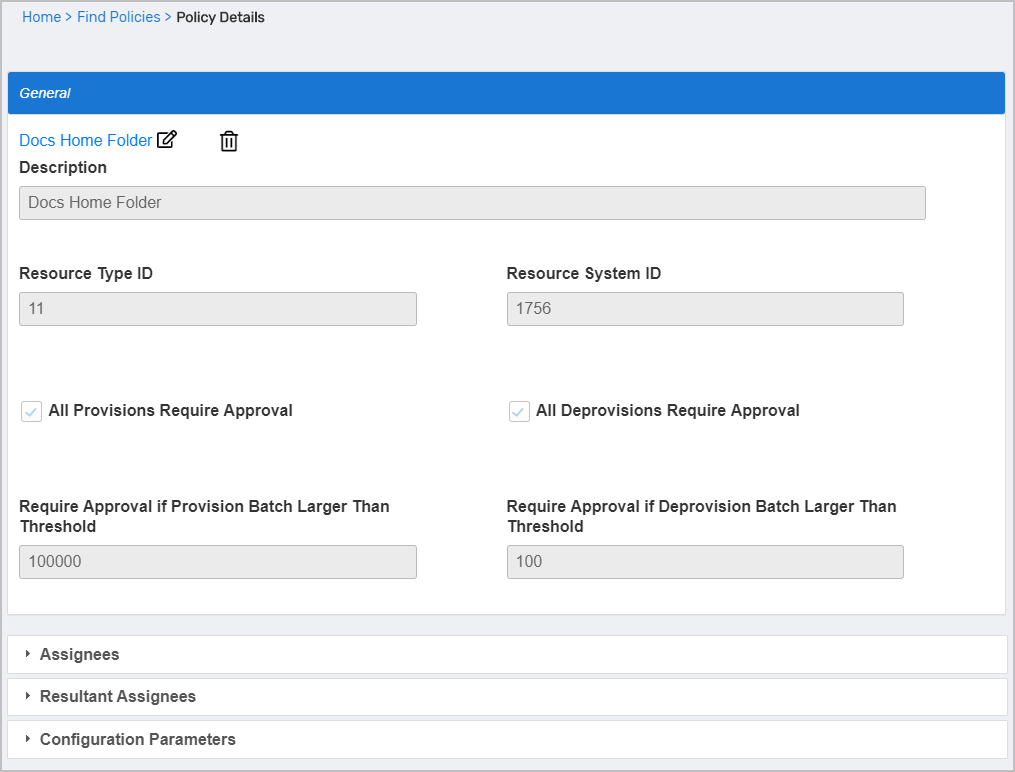
Task: Click the Provision batch threshold field showing 100000
Action: tap(217, 562)
